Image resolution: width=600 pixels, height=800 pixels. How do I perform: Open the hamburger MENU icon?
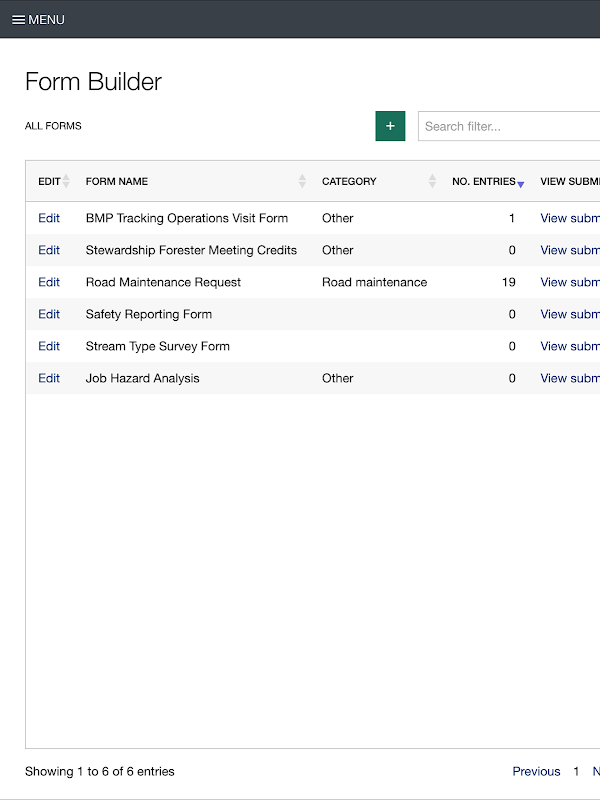tap(18, 20)
